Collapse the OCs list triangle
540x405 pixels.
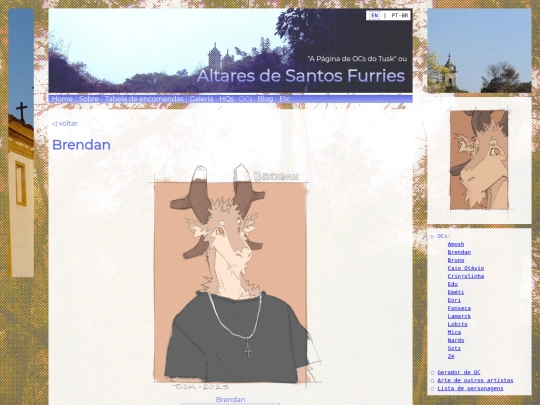(x=433, y=236)
